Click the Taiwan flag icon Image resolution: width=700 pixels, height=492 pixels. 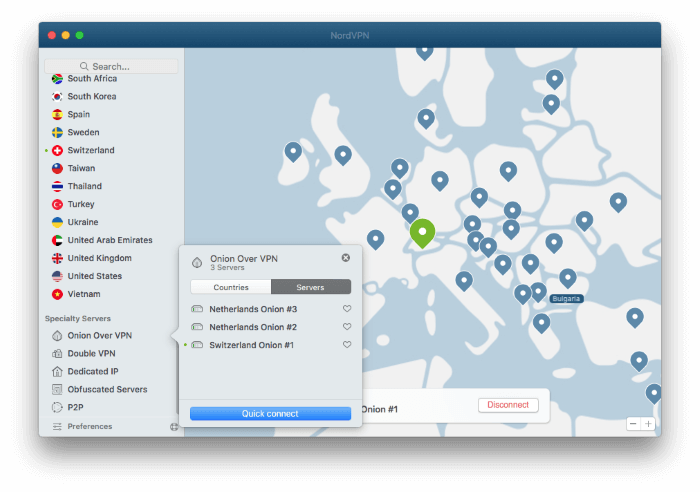pyautogui.click(x=57, y=168)
